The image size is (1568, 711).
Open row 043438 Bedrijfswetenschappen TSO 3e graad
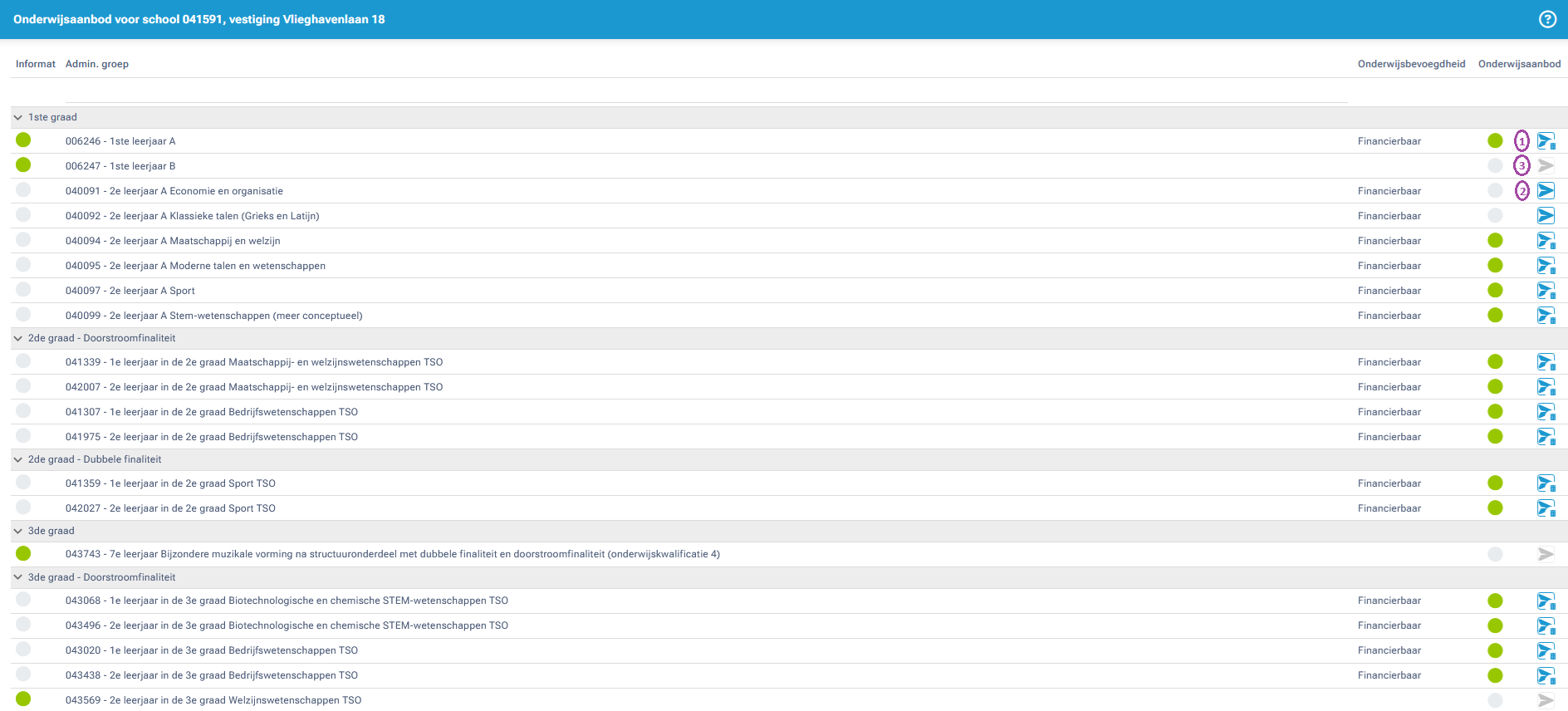tap(212, 675)
